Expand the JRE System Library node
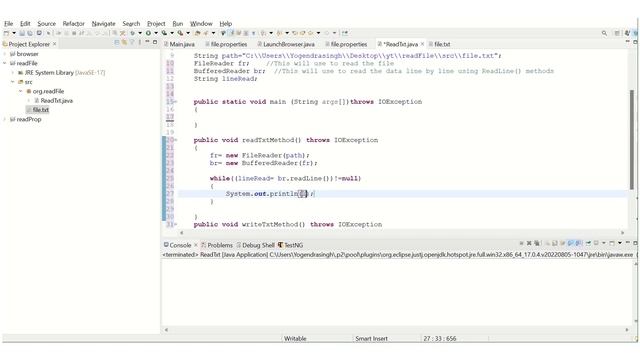 [x=13, y=73]
